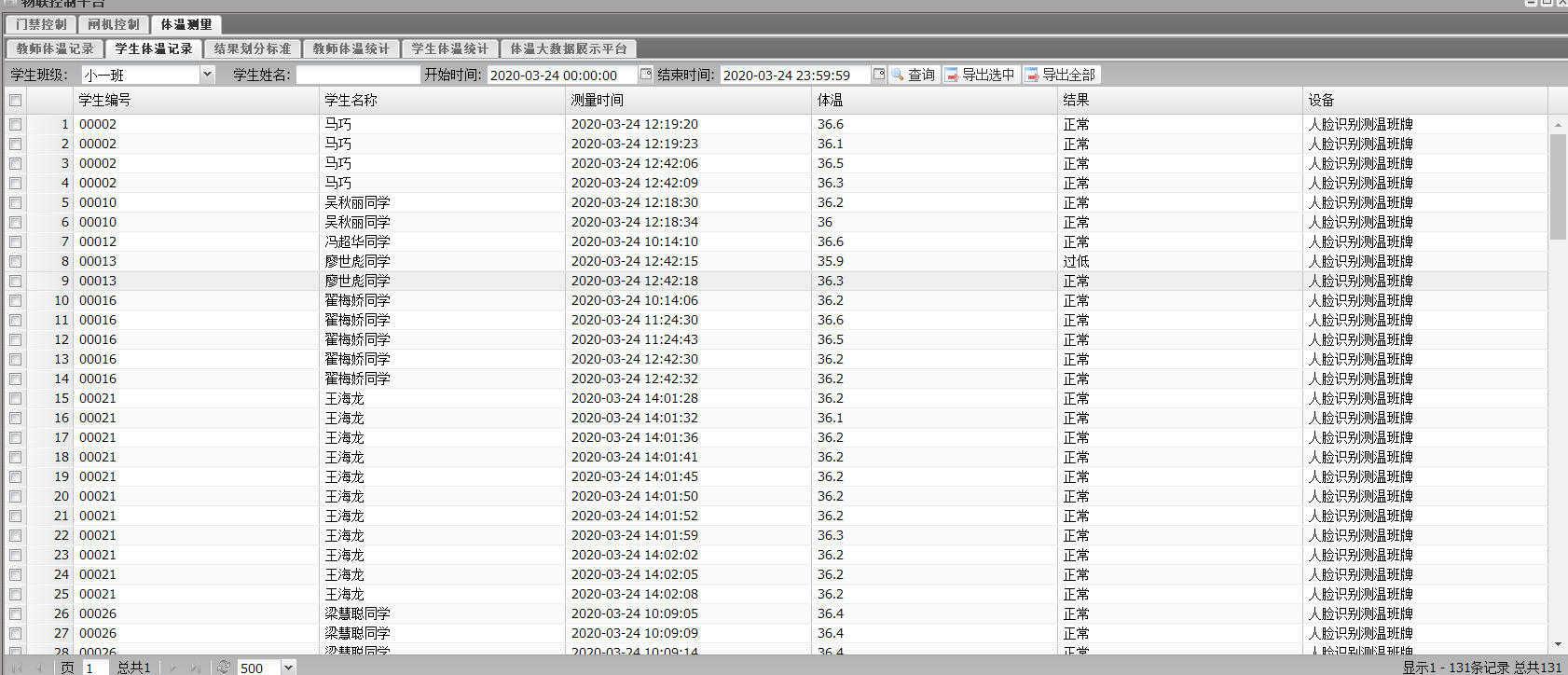
Task: Click the 导出全部 export button
Action: tap(1061, 75)
